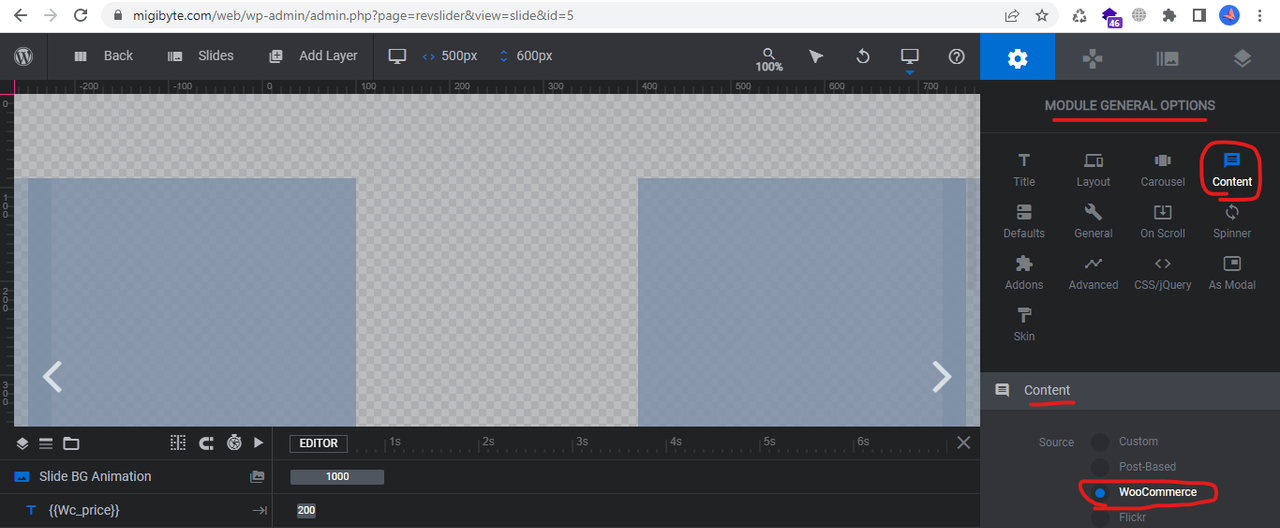Image resolution: width=1280 pixels, height=528 pixels.
Task: Open the browser extensions puzzle icon
Action: click(1168, 16)
